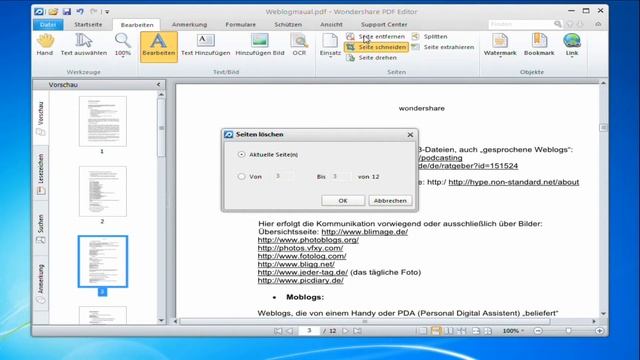The height and width of the screenshot is (360, 640).
Task: Switch to the Ansicht tab
Action: (331, 25)
